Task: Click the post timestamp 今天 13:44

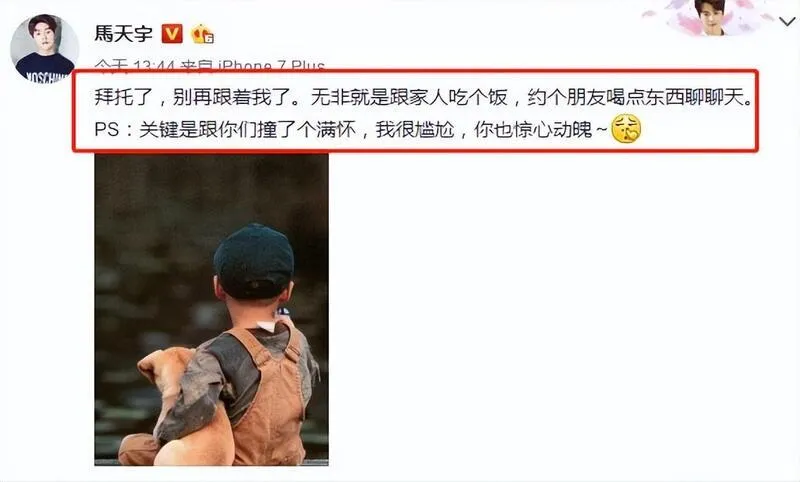Action: (x=135, y=66)
